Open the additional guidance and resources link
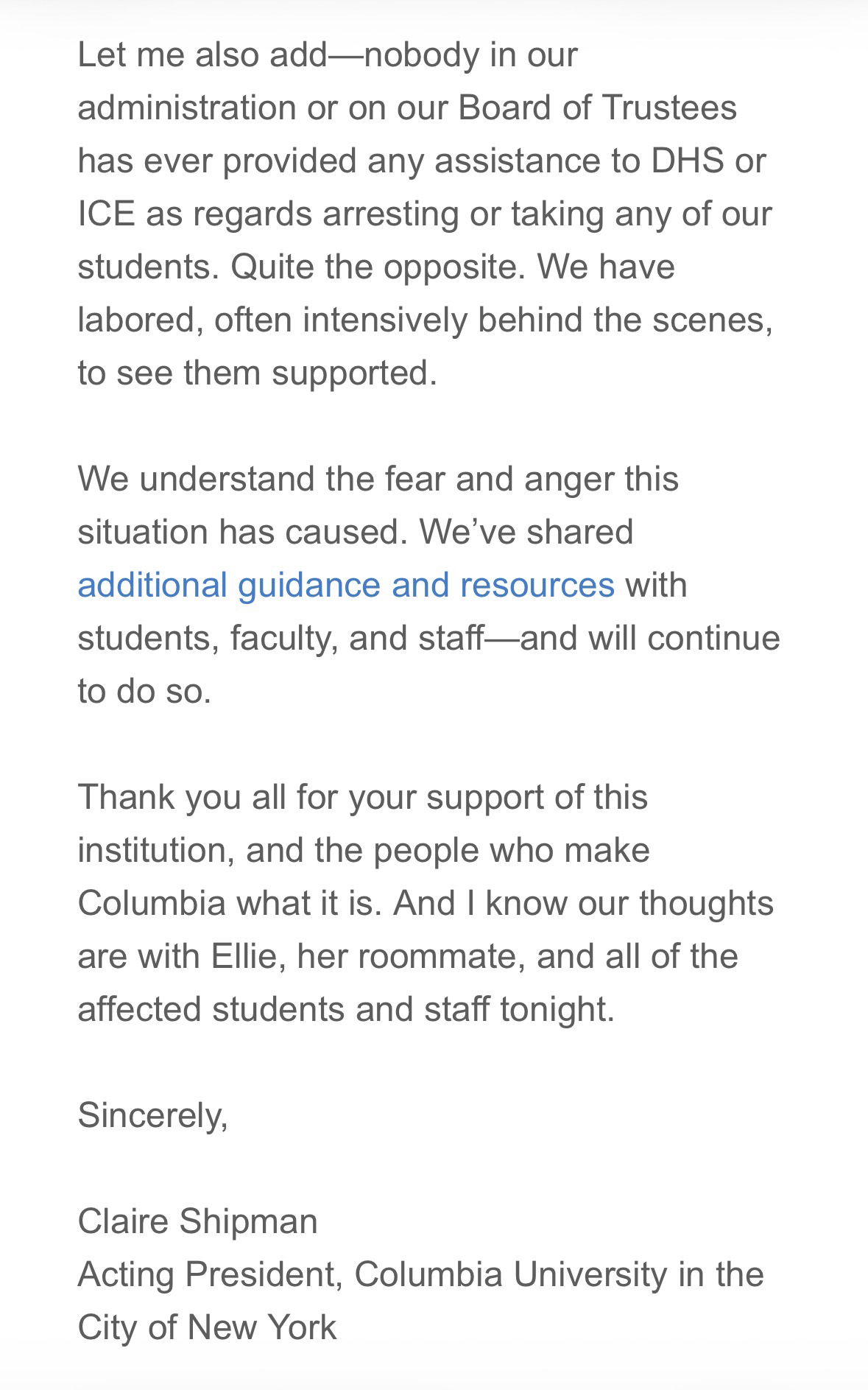868x1390 pixels. click(345, 585)
